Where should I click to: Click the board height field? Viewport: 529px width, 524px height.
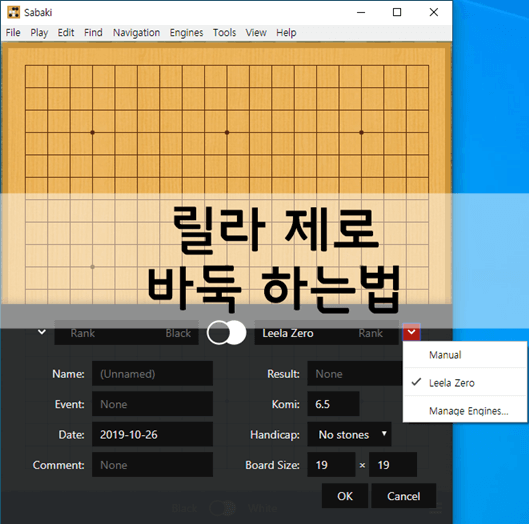393,465
